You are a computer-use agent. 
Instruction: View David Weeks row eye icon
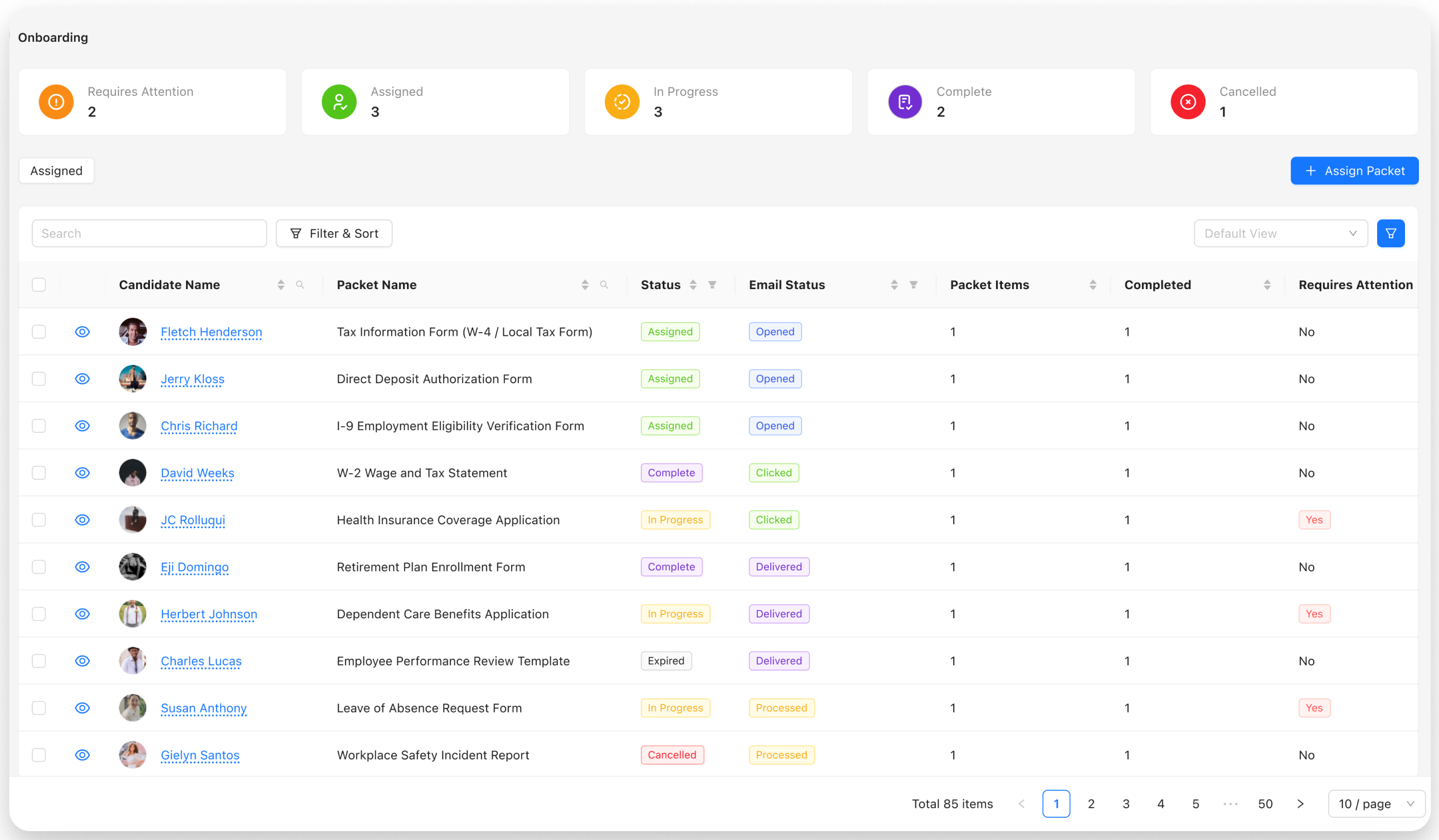(x=82, y=473)
